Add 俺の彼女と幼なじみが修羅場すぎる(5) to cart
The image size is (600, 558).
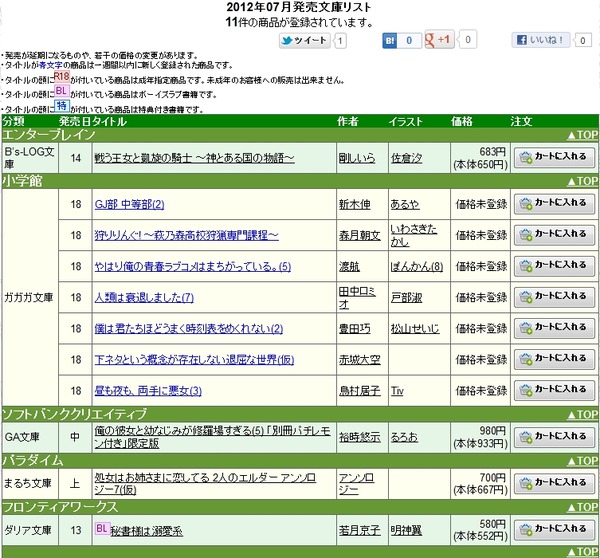554,437
